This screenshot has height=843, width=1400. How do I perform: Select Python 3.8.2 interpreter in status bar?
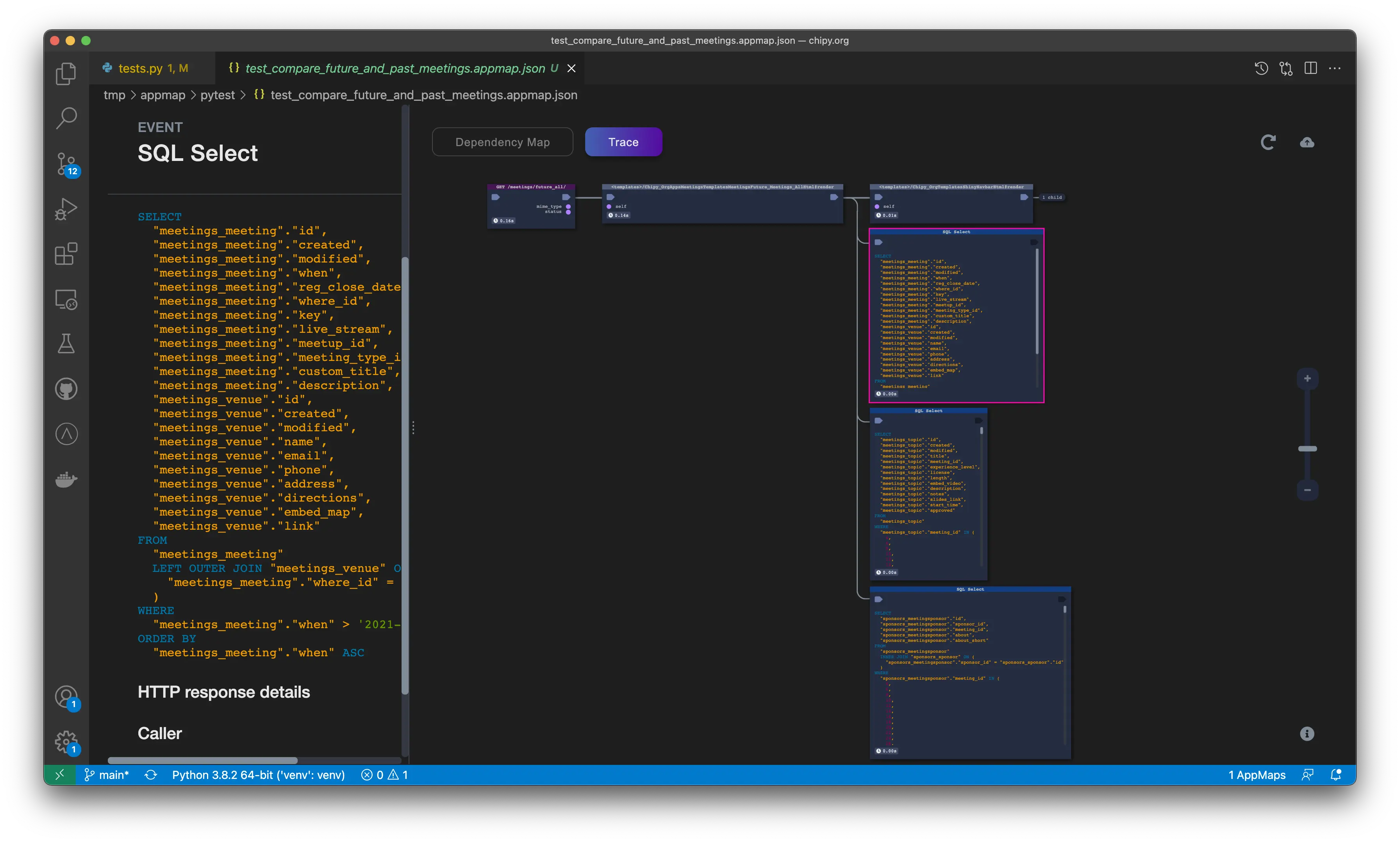(x=259, y=775)
